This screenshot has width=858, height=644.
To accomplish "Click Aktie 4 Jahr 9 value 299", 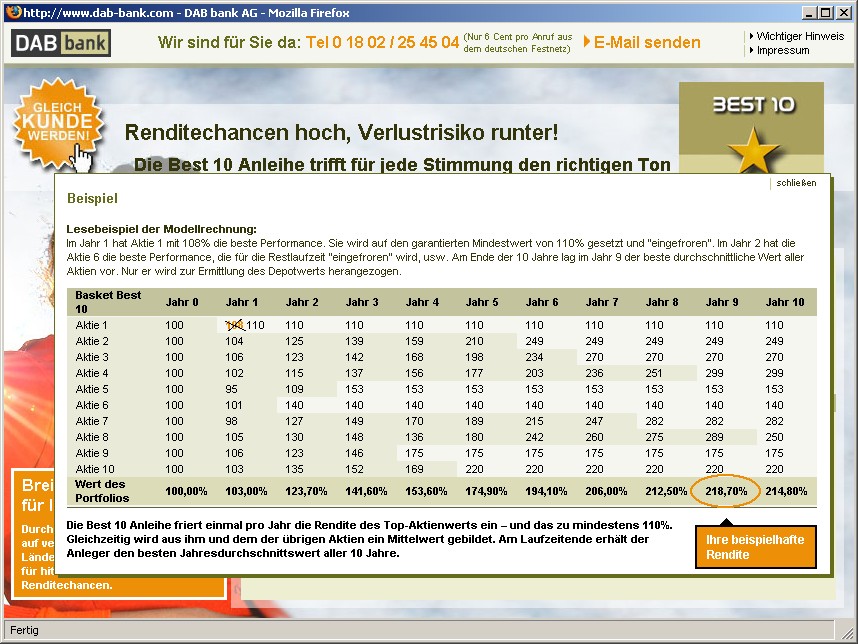I will click(714, 373).
